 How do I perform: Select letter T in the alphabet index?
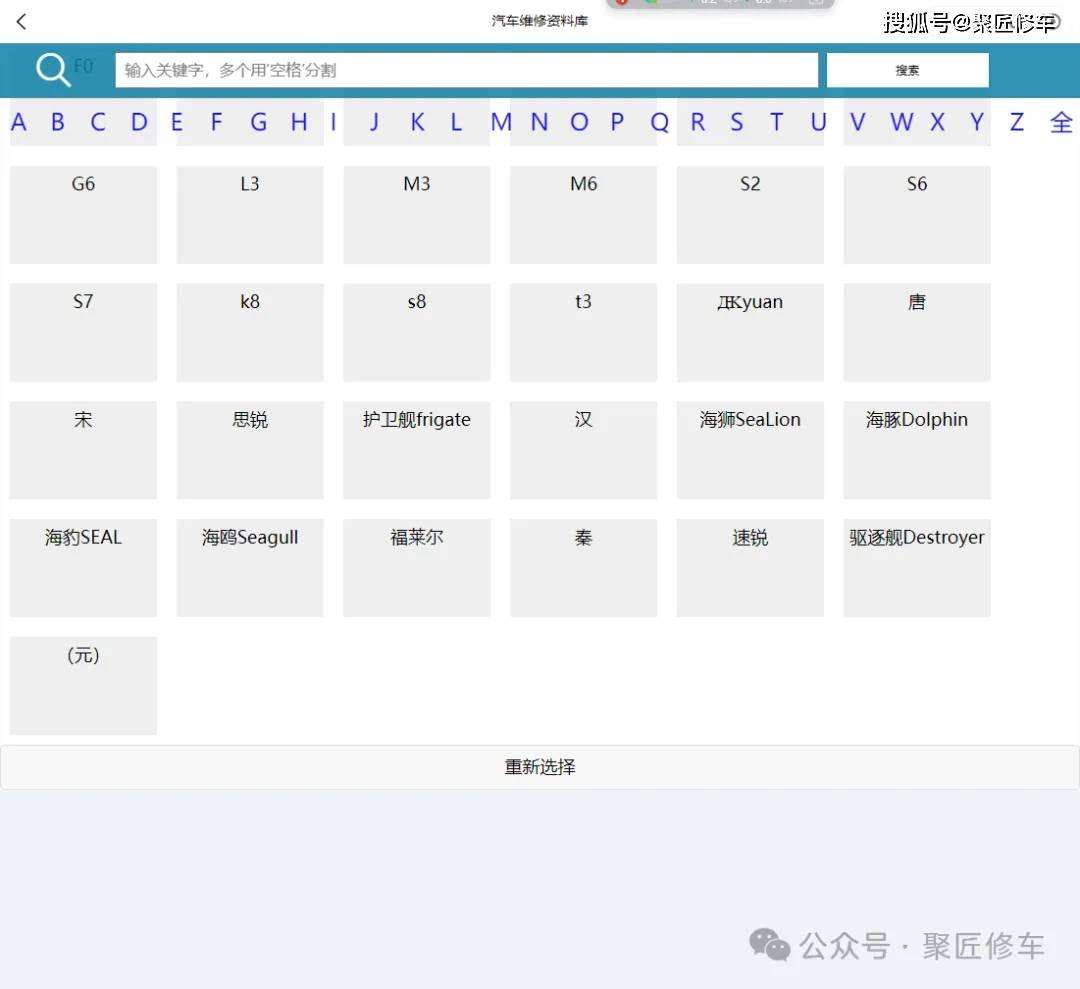point(777,122)
